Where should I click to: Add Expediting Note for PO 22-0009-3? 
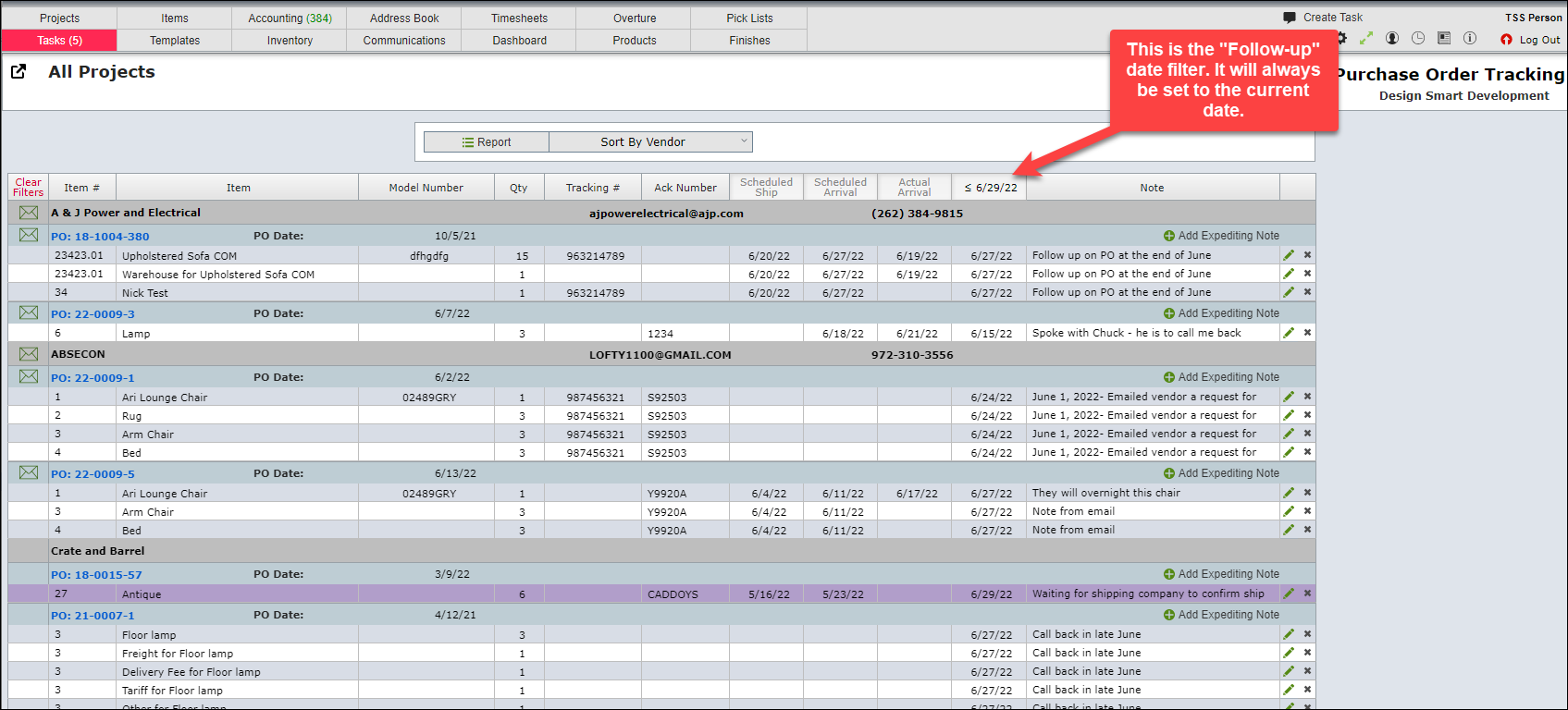pos(1221,313)
